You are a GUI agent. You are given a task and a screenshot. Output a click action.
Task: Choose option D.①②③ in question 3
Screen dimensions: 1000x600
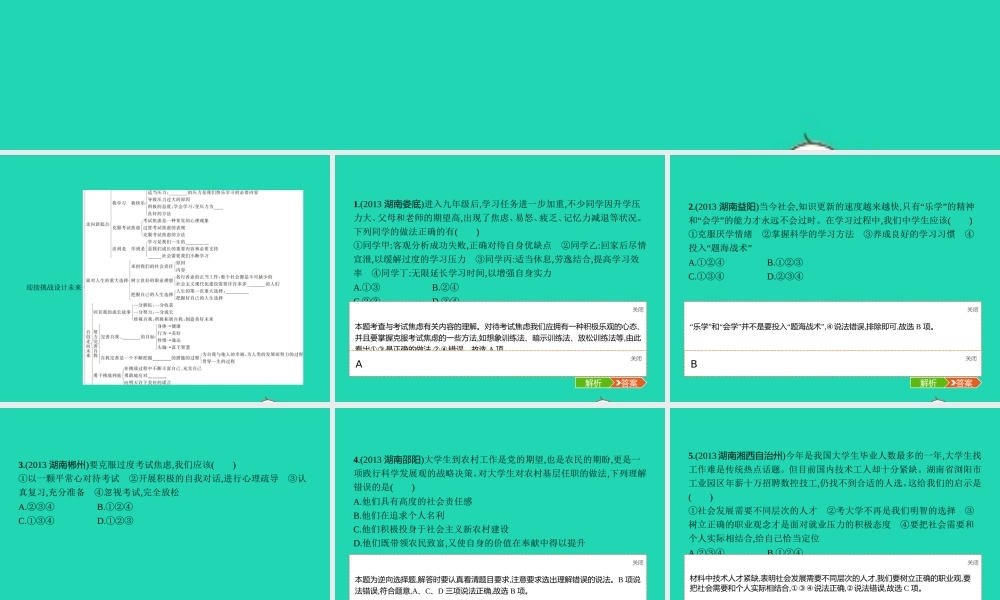[x=115, y=520]
